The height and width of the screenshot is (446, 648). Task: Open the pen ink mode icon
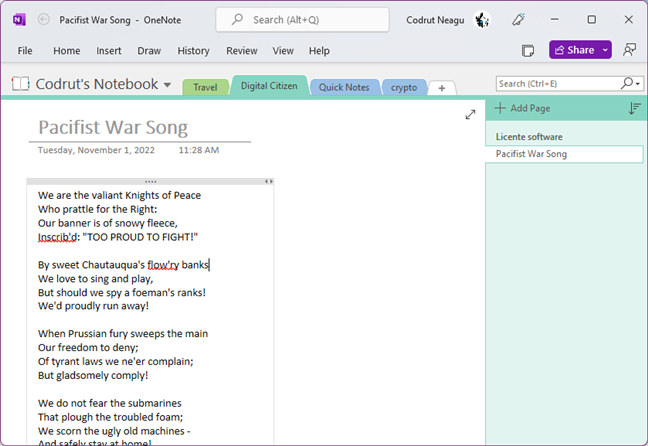(518, 19)
